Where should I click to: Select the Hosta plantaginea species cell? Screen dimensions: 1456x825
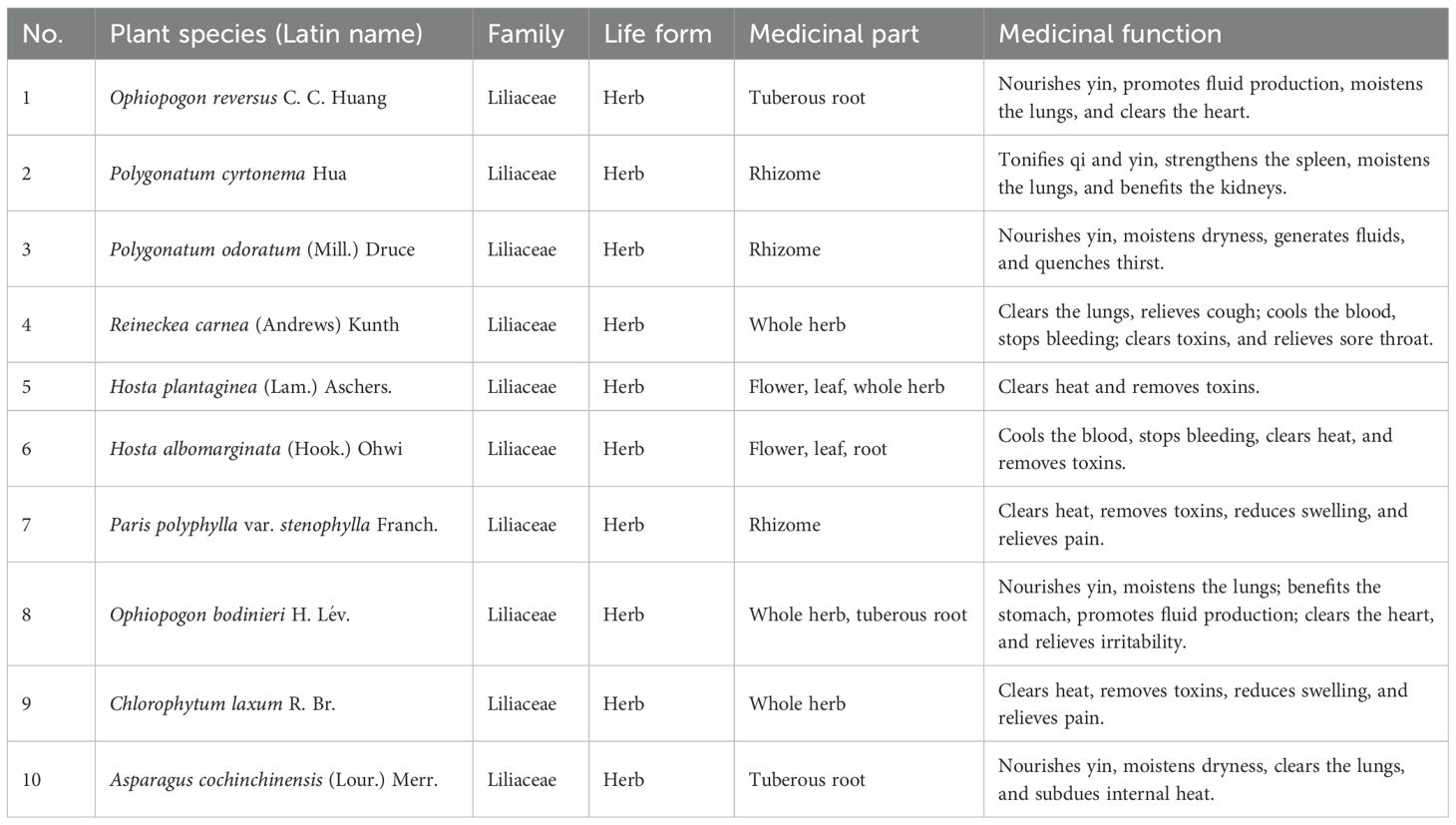pyautogui.click(x=250, y=387)
